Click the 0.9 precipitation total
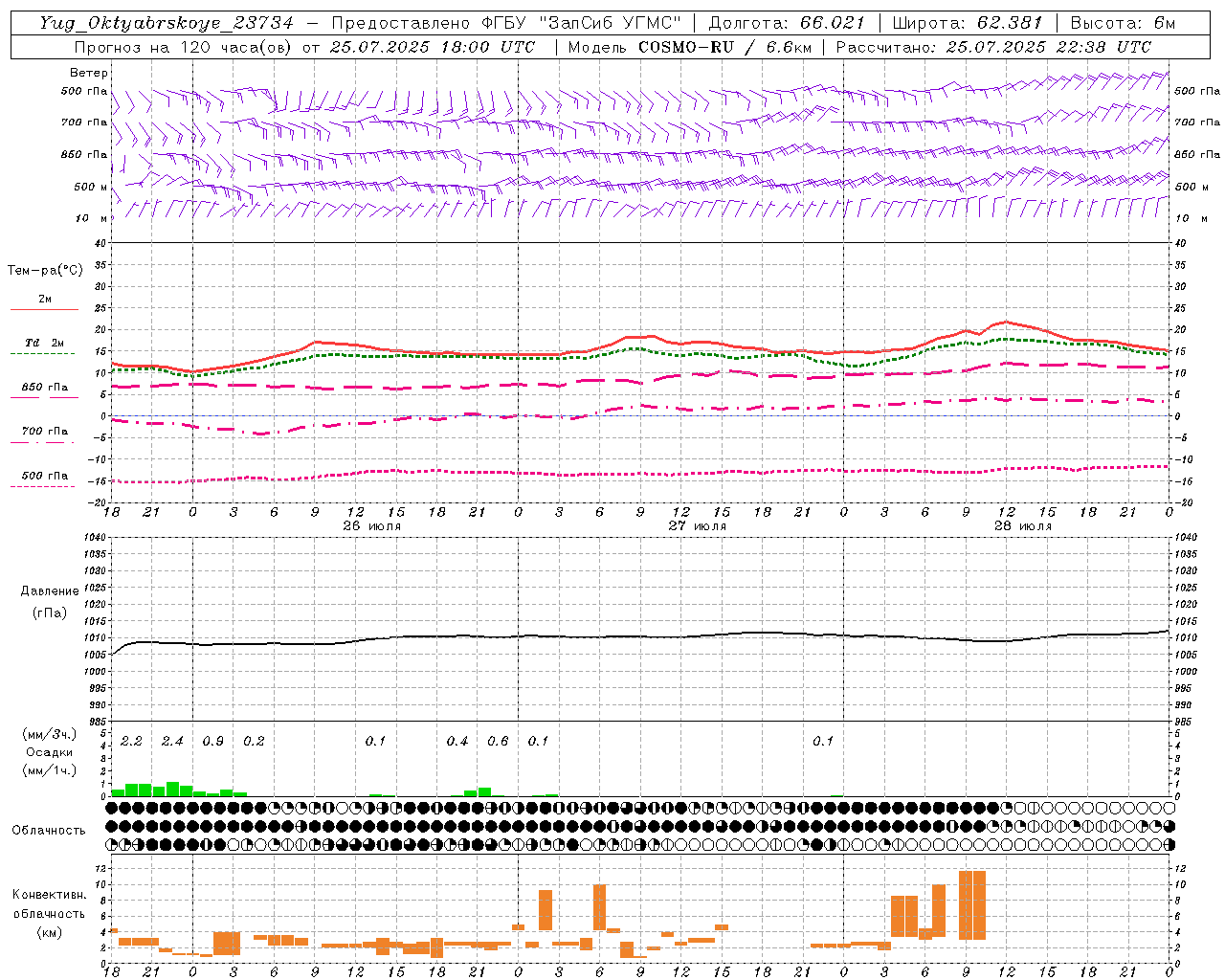This screenshot has width=1225, height=980. coord(212,742)
